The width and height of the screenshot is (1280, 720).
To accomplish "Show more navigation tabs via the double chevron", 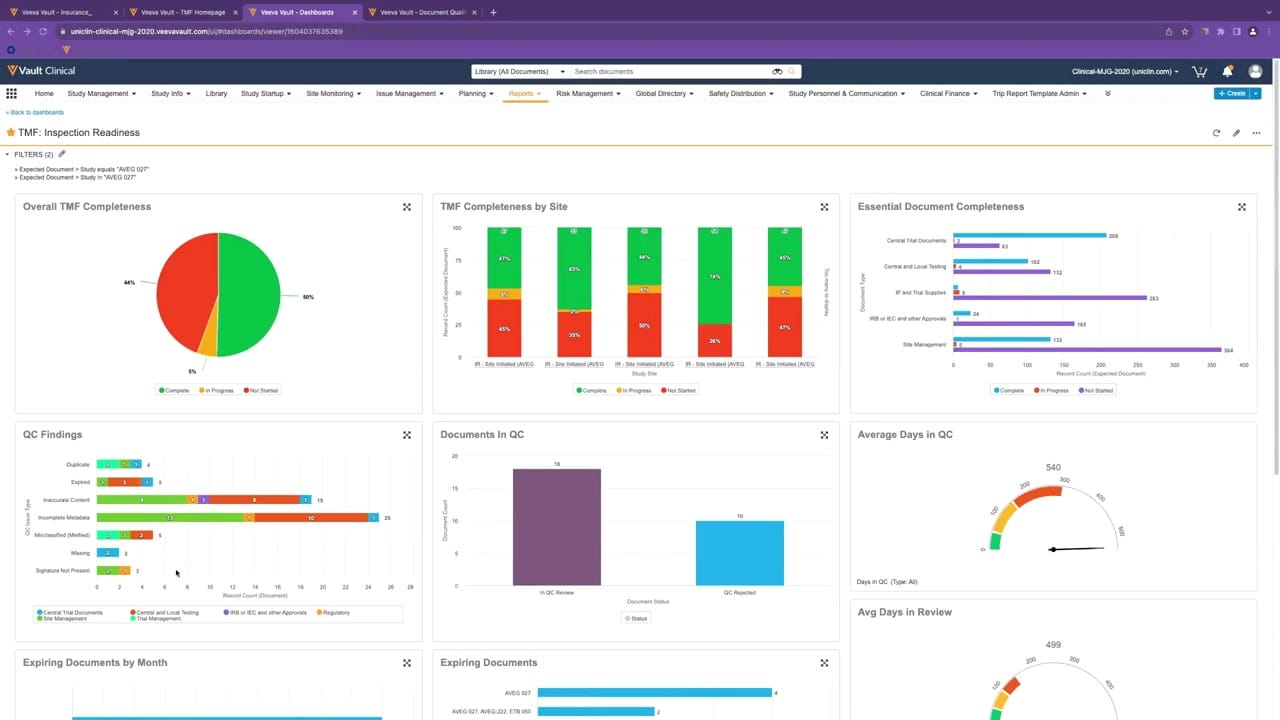I will tap(1107, 93).
